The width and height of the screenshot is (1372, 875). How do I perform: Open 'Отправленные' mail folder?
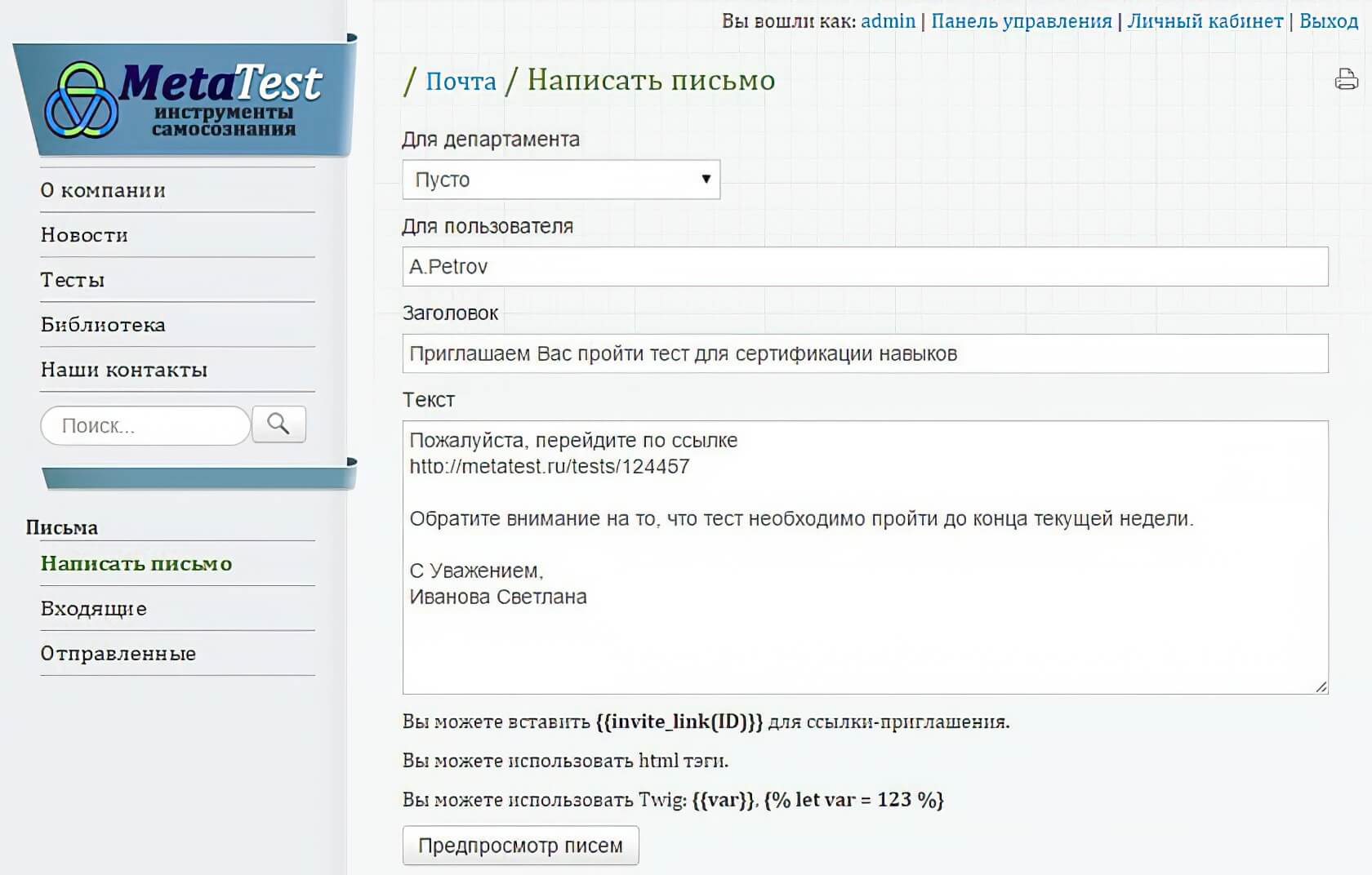[118, 654]
